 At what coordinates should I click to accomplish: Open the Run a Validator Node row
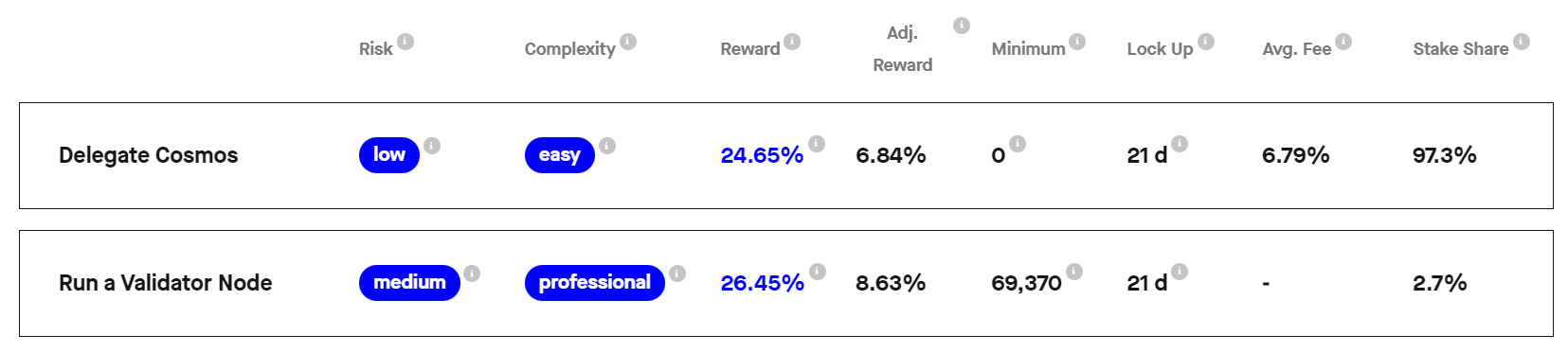tap(786, 283)
